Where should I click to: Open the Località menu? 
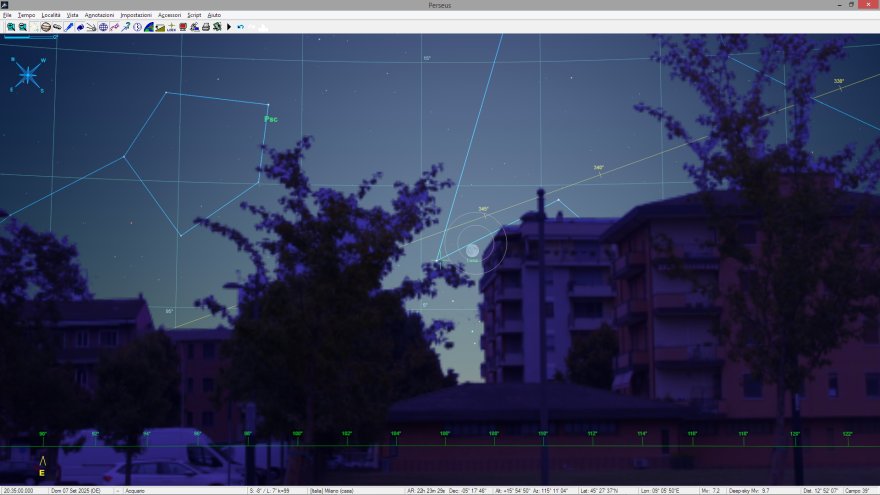tap(51, 16)
